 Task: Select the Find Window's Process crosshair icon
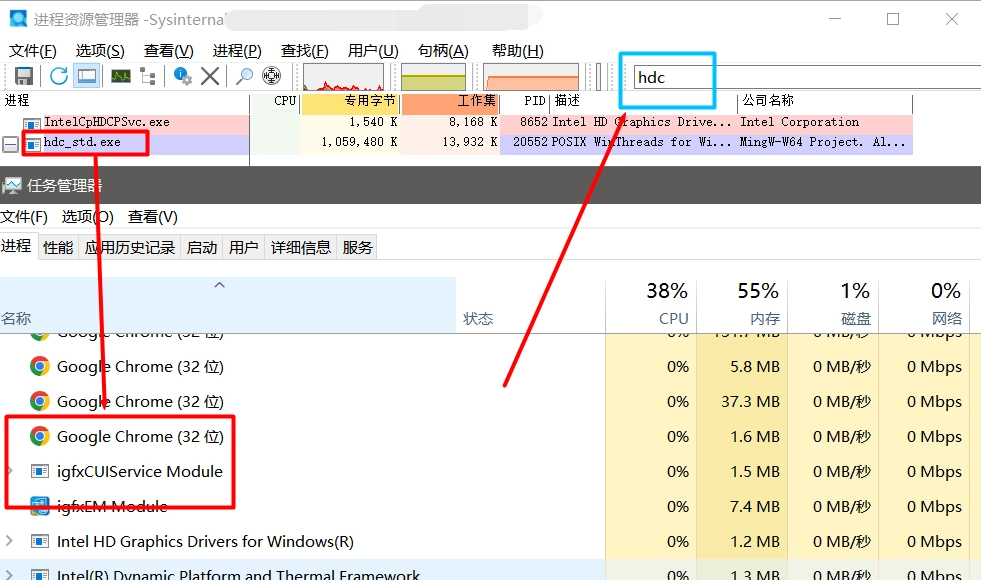[272, 76]
